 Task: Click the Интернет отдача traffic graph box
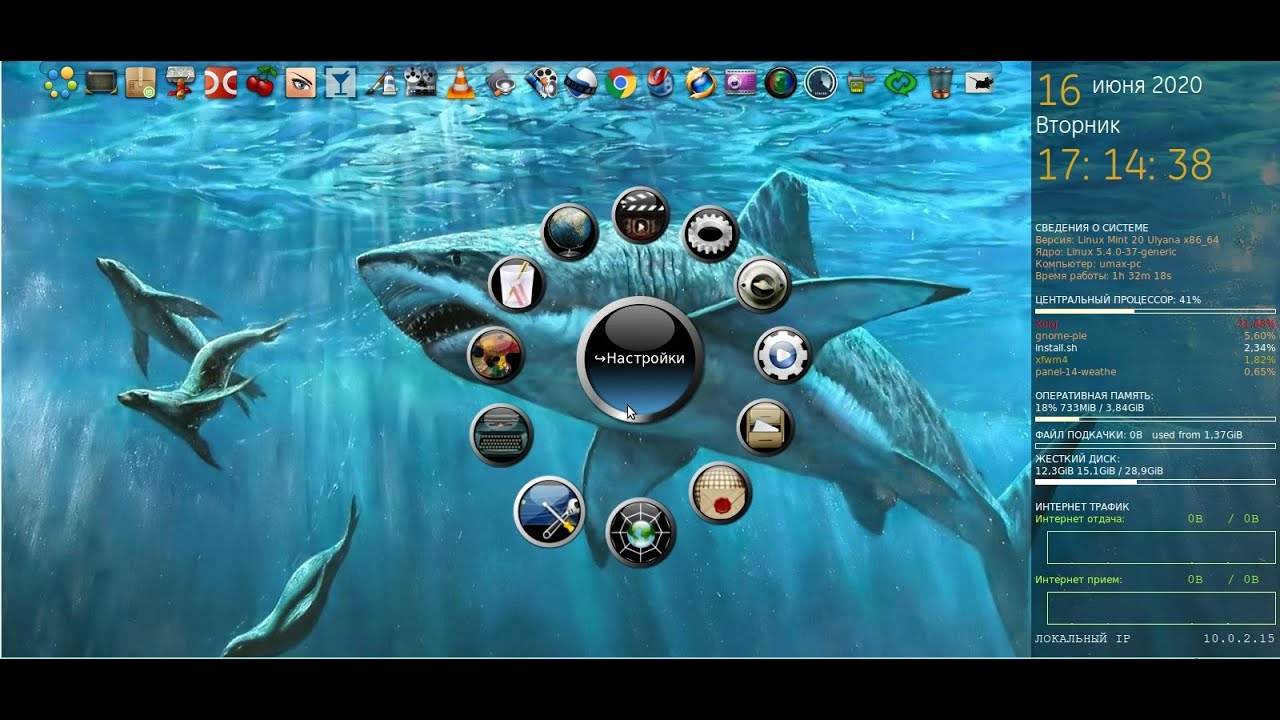(1161, 547)
